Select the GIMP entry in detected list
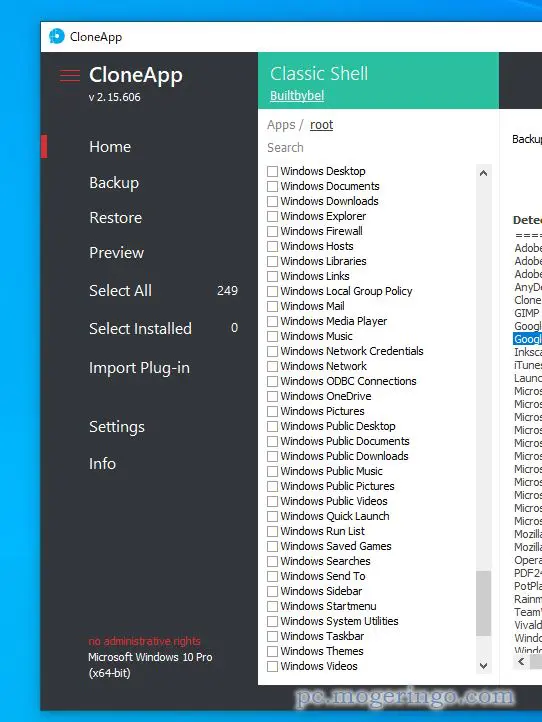Image resolution: width=542 pixels, height=722 pixels. (x=527, y=313)
